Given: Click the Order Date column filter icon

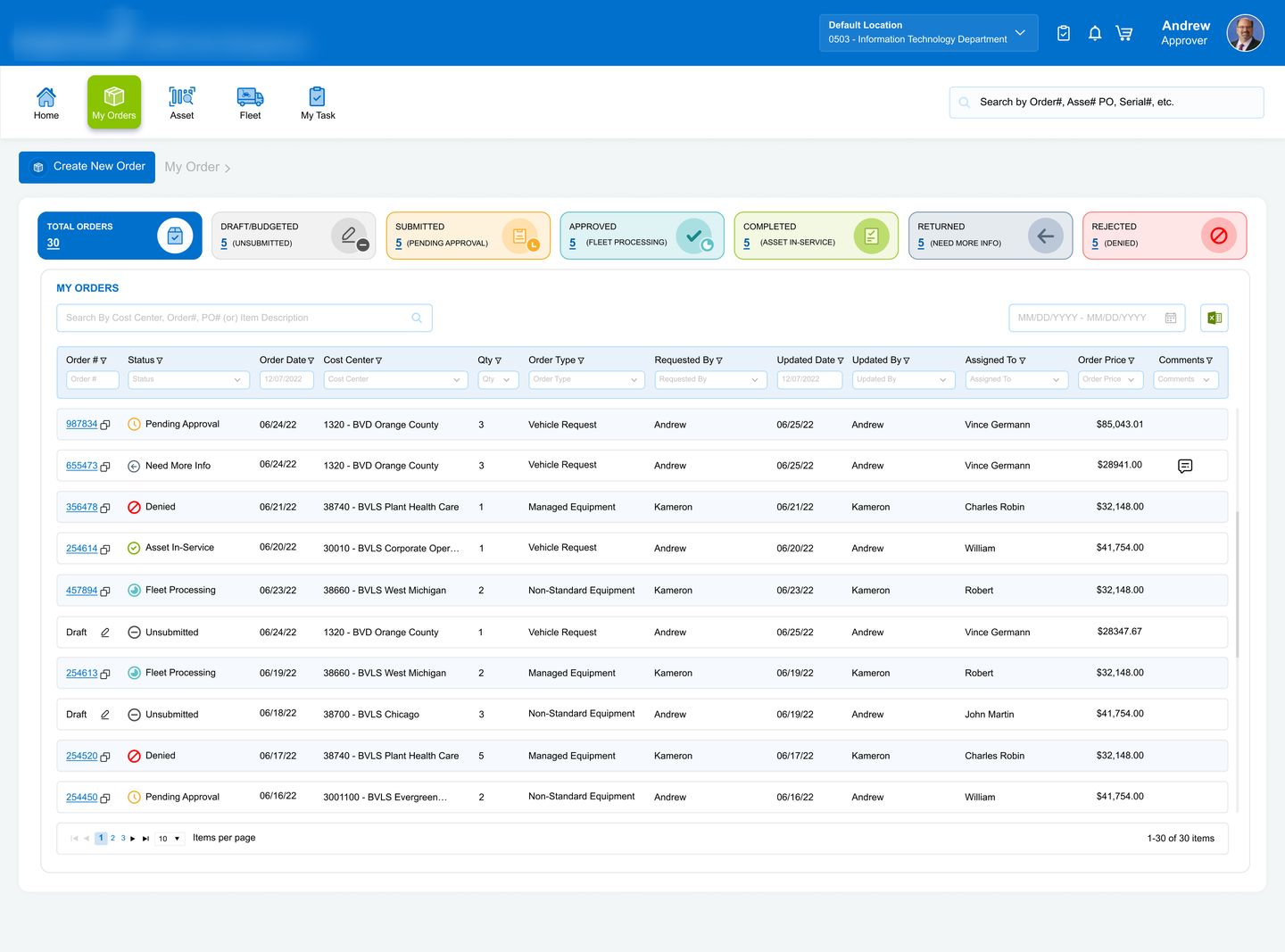Looking at the screenshot, I should coord(311,360).
